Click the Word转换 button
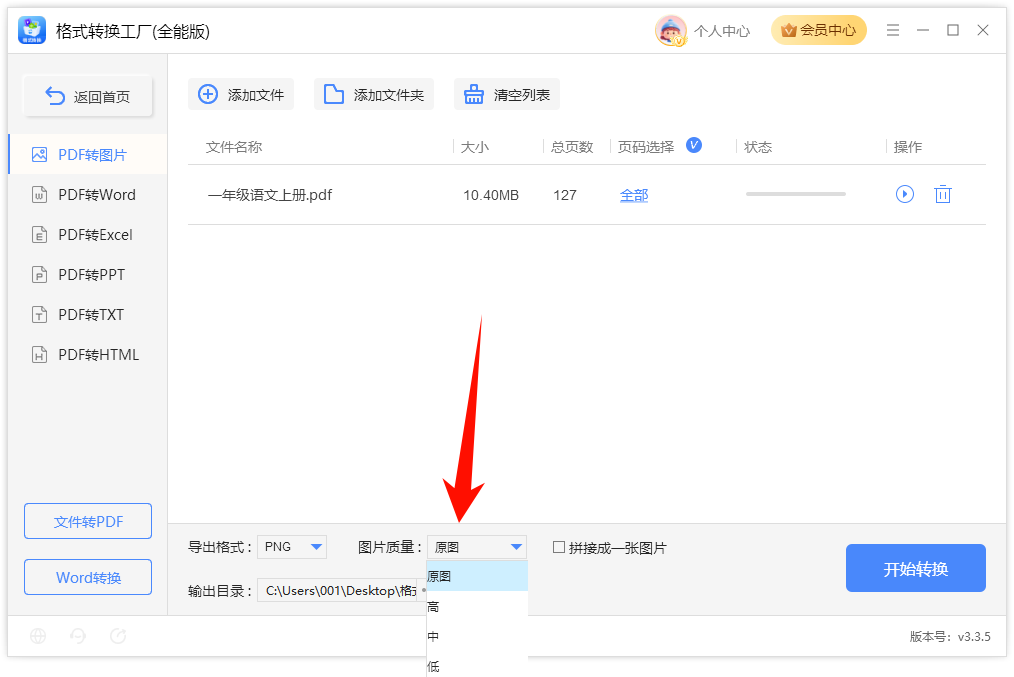Viewport: 1014px width, 677px height. 88,577
